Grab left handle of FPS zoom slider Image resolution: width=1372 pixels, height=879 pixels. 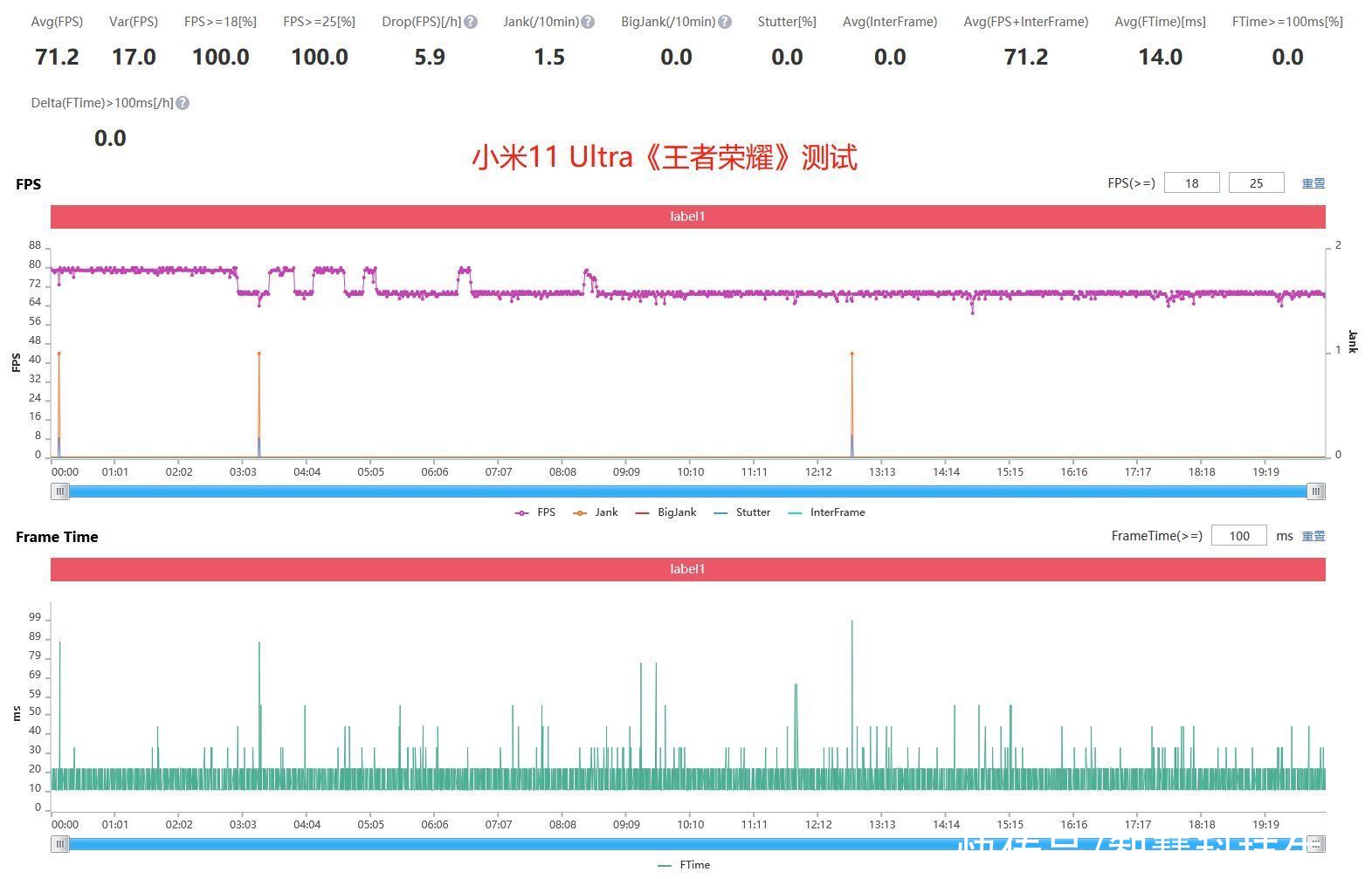60,491
